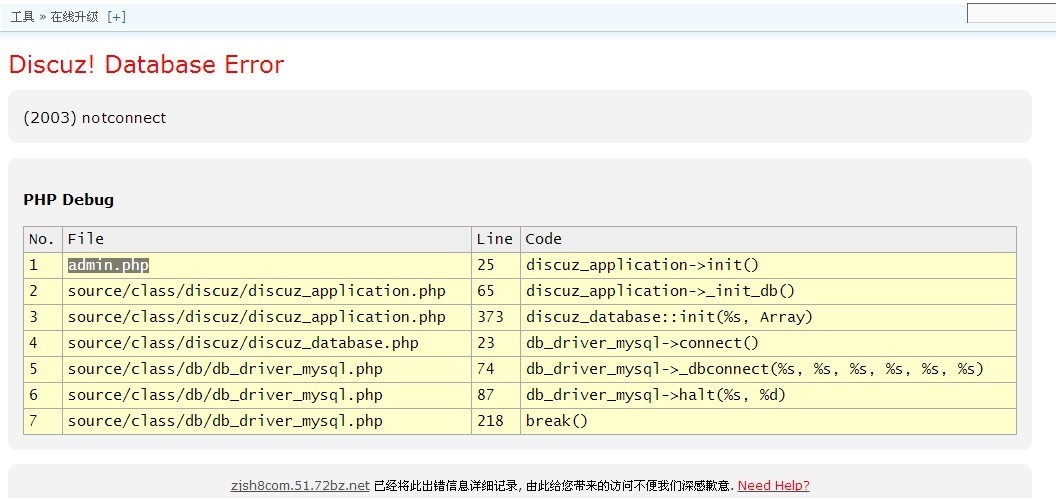
Task: Click the 在线升级 breadcrumb text
Action: [75, 17]
